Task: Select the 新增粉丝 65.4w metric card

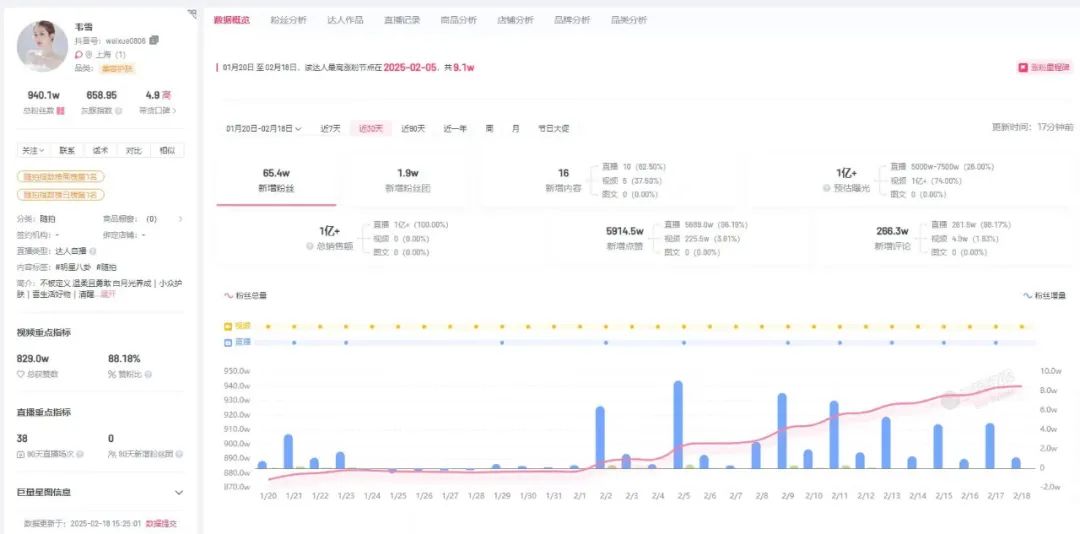Action: (x=276, y=181)
